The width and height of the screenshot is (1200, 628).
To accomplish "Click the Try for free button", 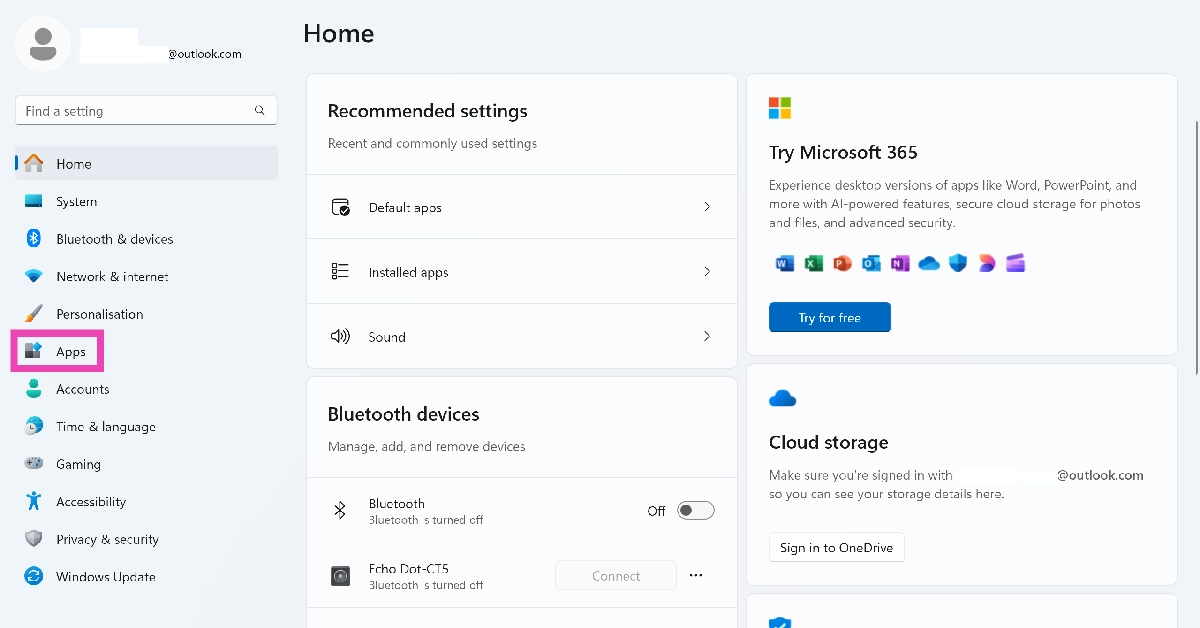I will point(830,317).
